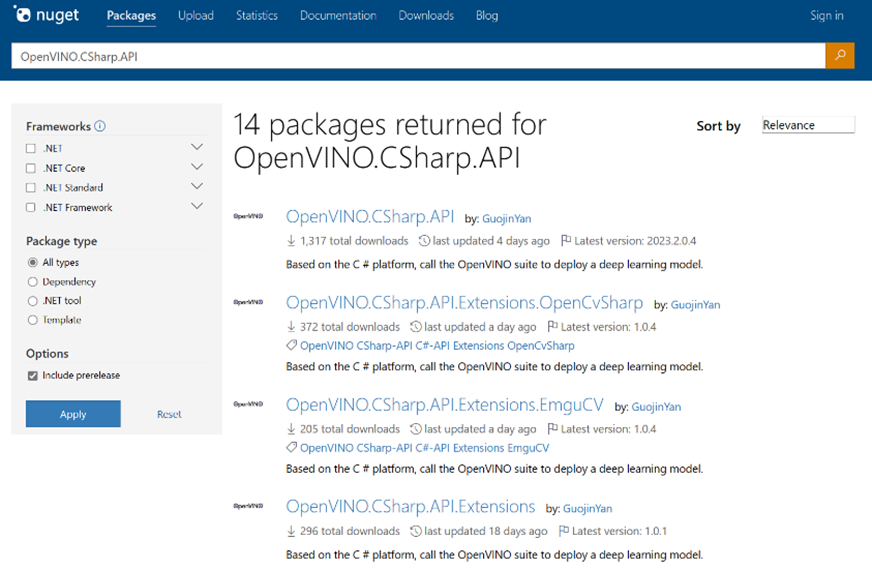Click download icon beside 1,317 total downloads
Viewport: 872px width, 570px height.
pos(291,241)
